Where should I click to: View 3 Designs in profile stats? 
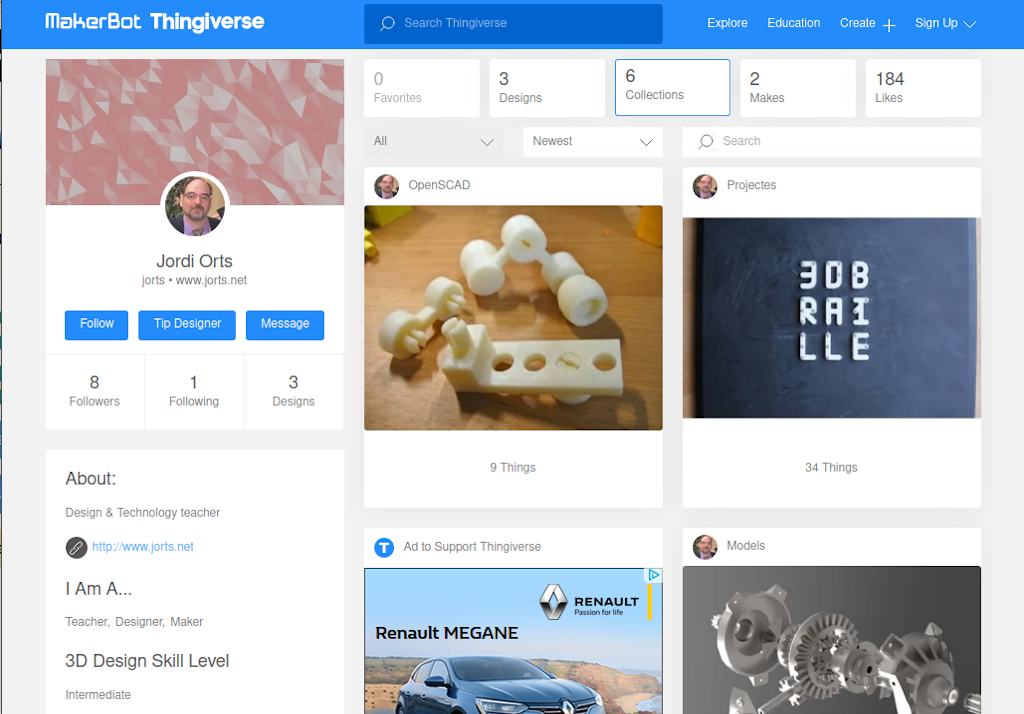click(294, 391)
